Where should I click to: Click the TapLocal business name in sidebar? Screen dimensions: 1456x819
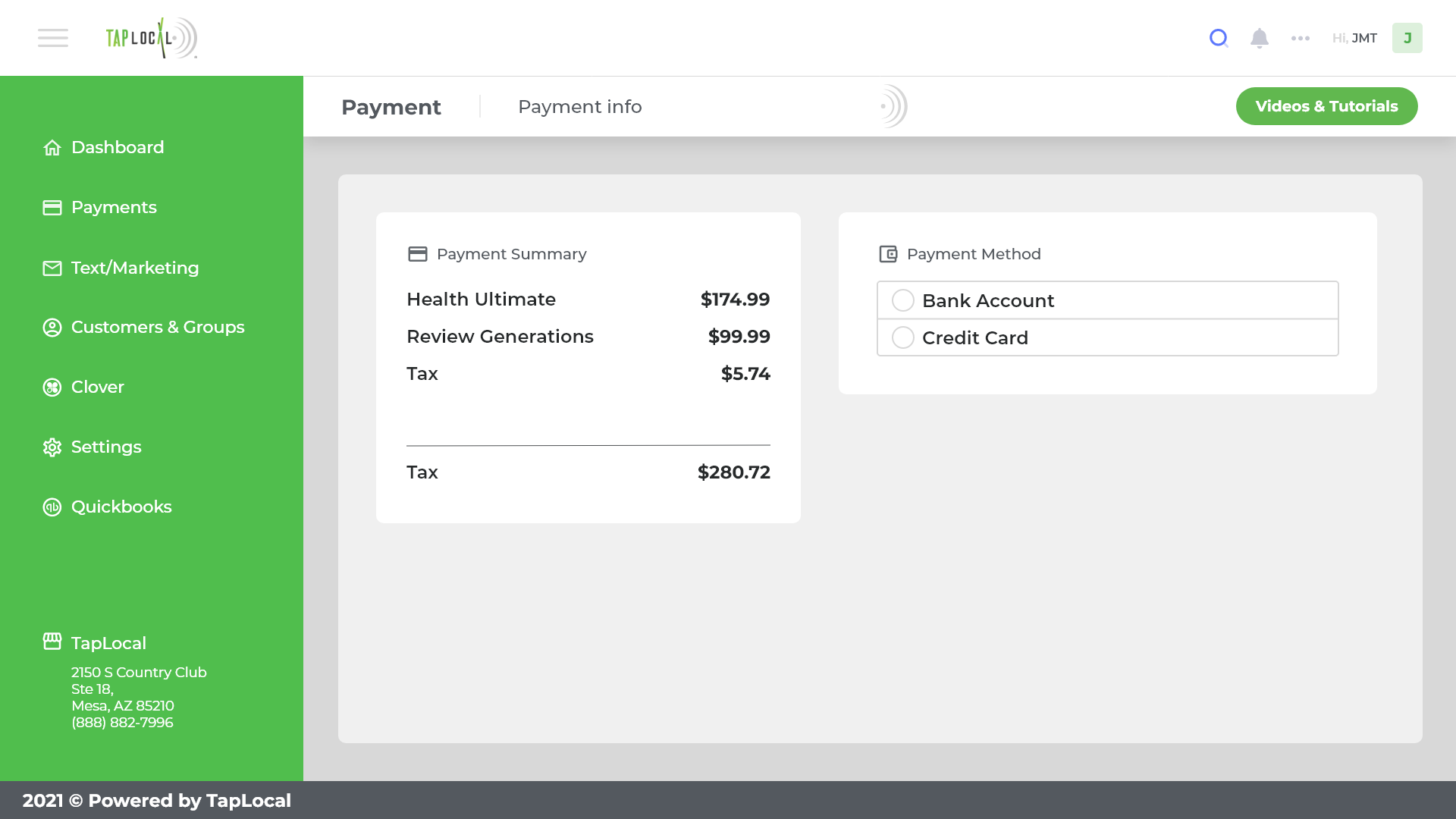[x=108, y=643]
